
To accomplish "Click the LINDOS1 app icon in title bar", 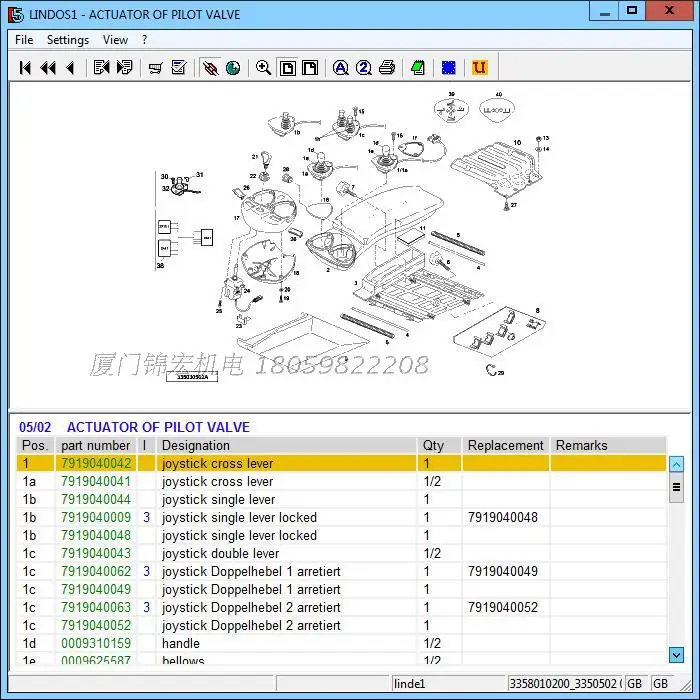I will point(16,14).
